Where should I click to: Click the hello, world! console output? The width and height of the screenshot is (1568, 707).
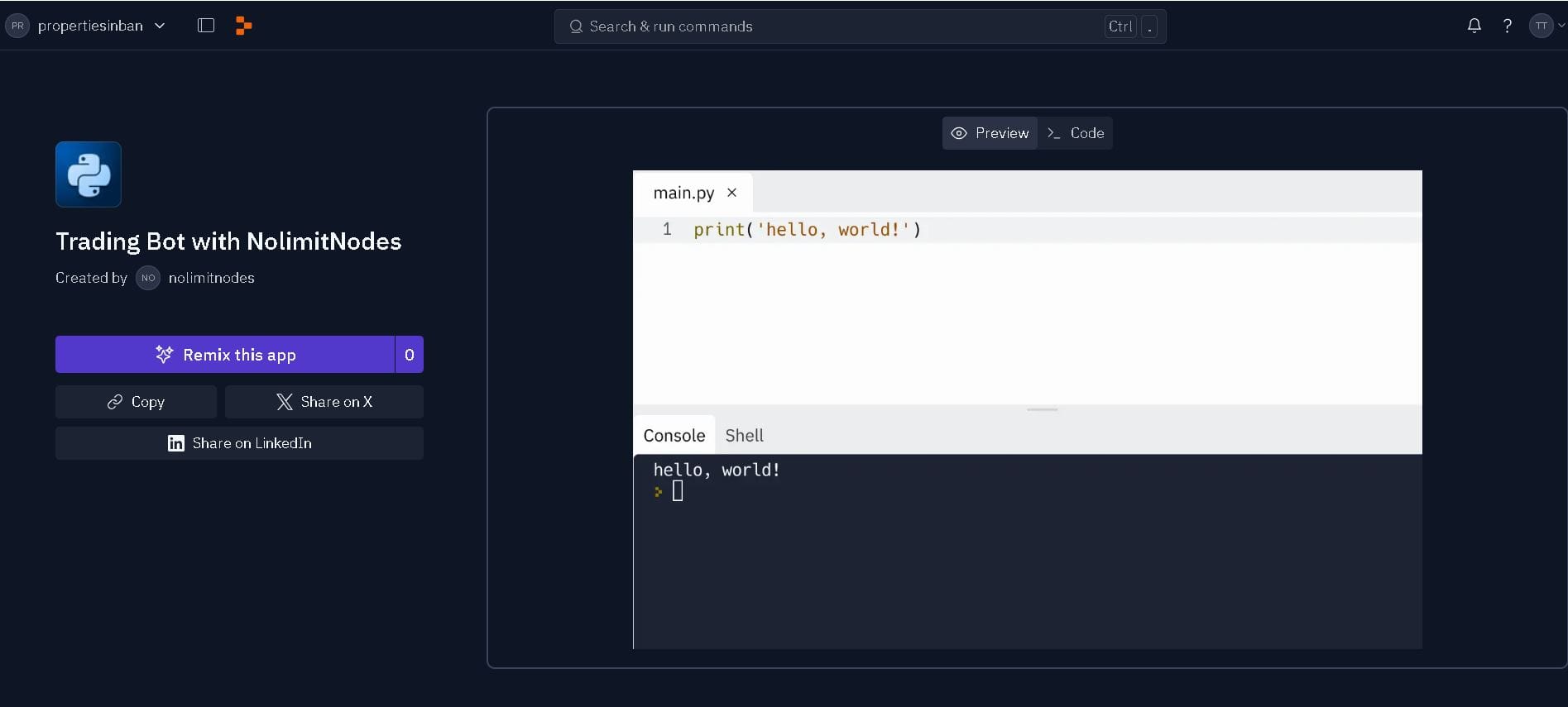(x=717, y=470)
